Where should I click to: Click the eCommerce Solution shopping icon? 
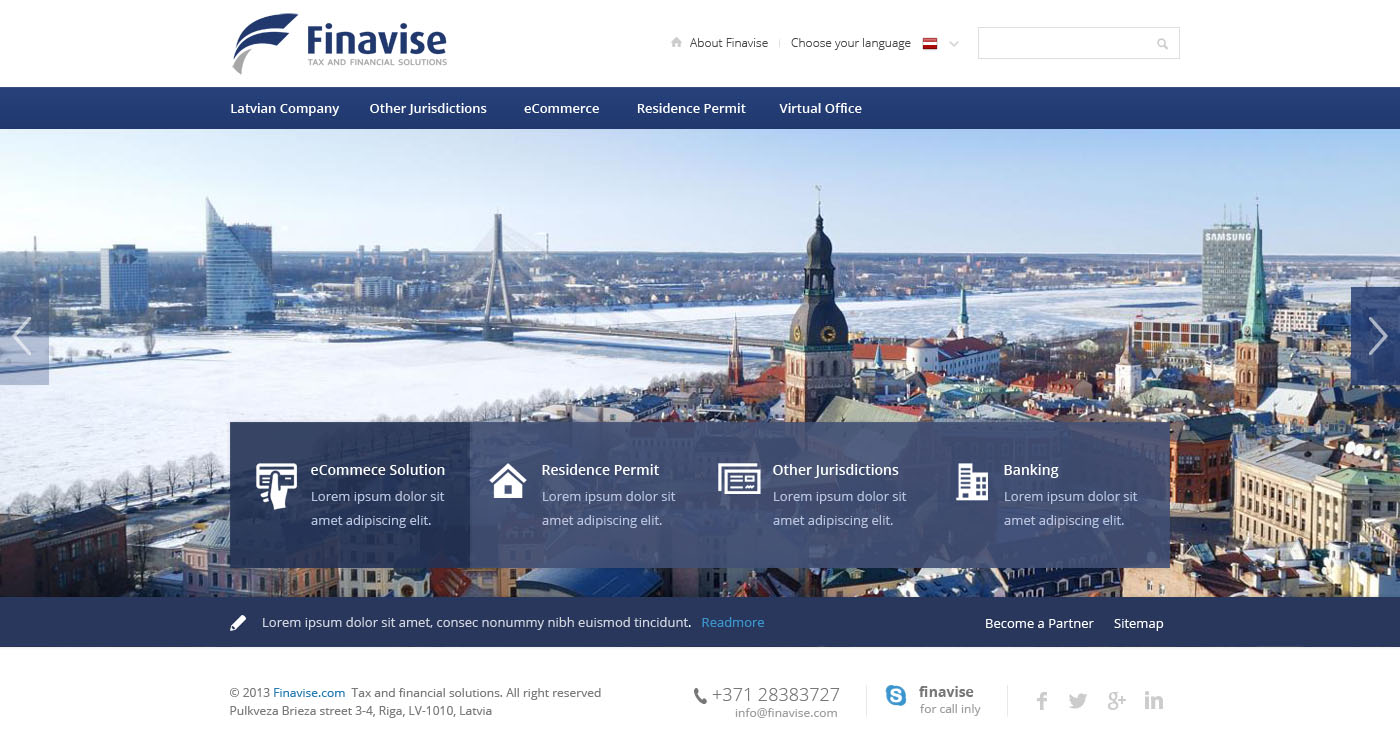click(x=278, y=481)
